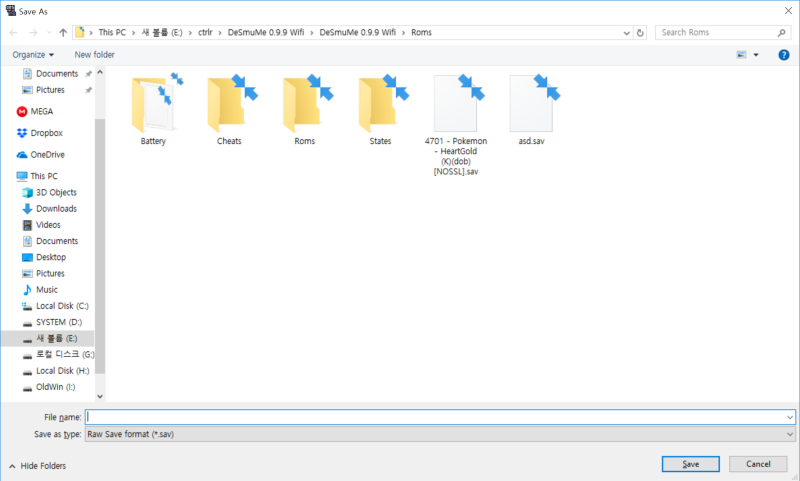Image resolution: width=800 pixels, height=481 pixels.
Task: Open the Cheats folder
Action: (x=229, y=109)
